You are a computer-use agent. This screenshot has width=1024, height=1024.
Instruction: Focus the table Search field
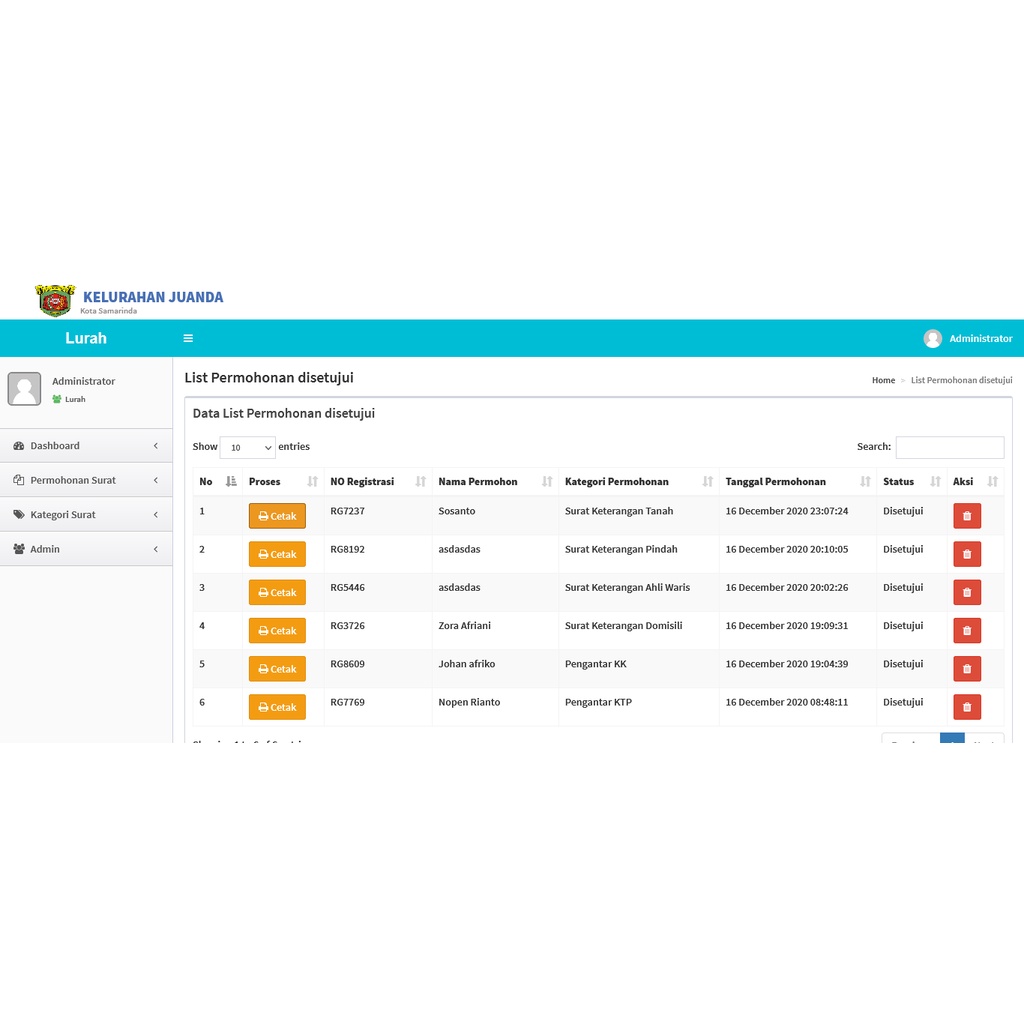pos(950,447)
